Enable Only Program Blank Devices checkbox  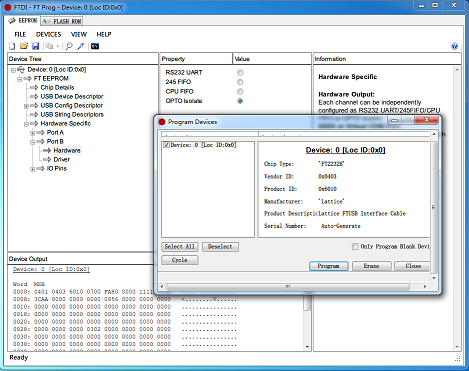[x=355, y=247]
